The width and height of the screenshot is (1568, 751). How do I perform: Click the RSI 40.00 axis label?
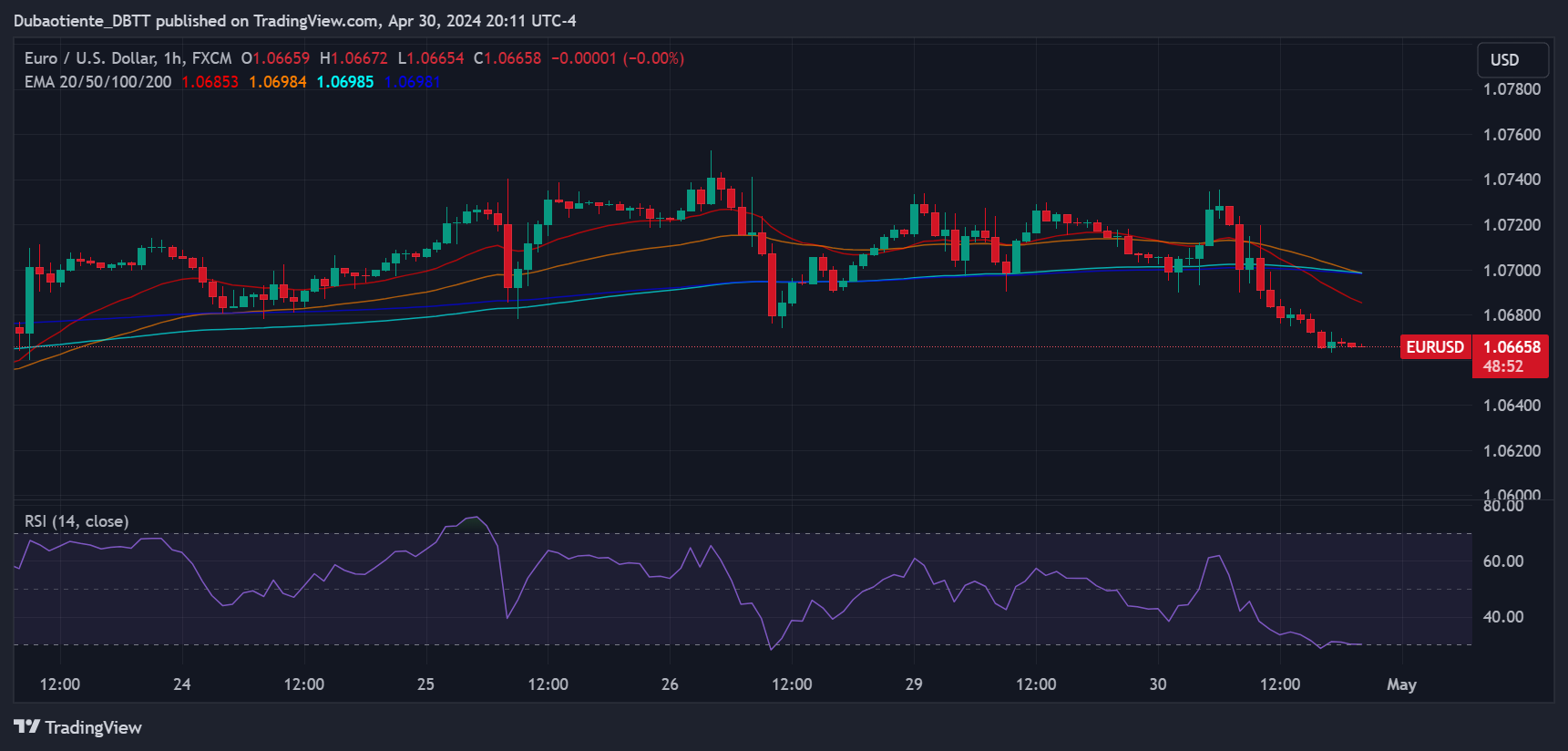(1503, 617)
